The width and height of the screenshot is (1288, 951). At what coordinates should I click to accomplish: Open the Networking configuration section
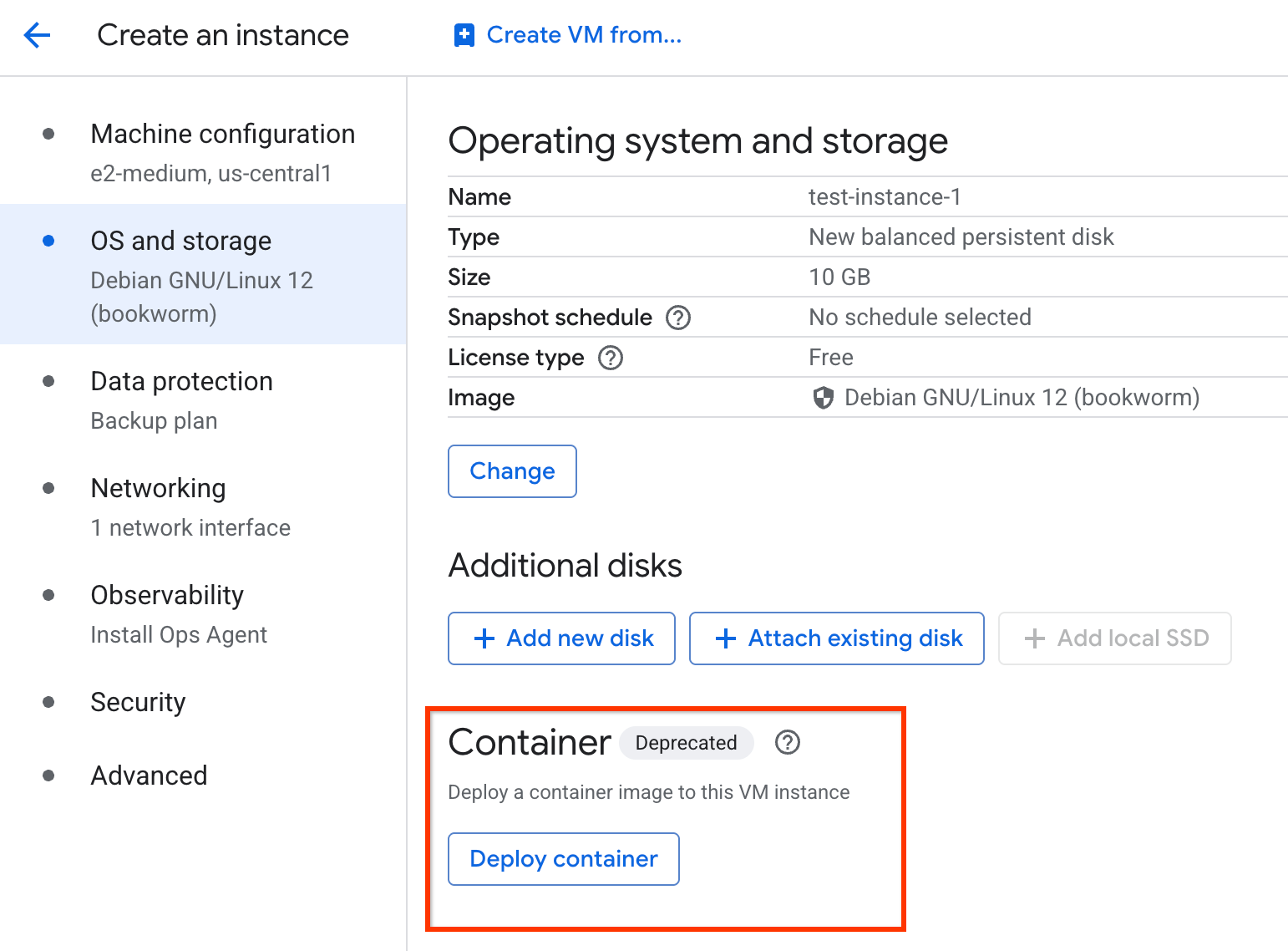click(158, 488)
